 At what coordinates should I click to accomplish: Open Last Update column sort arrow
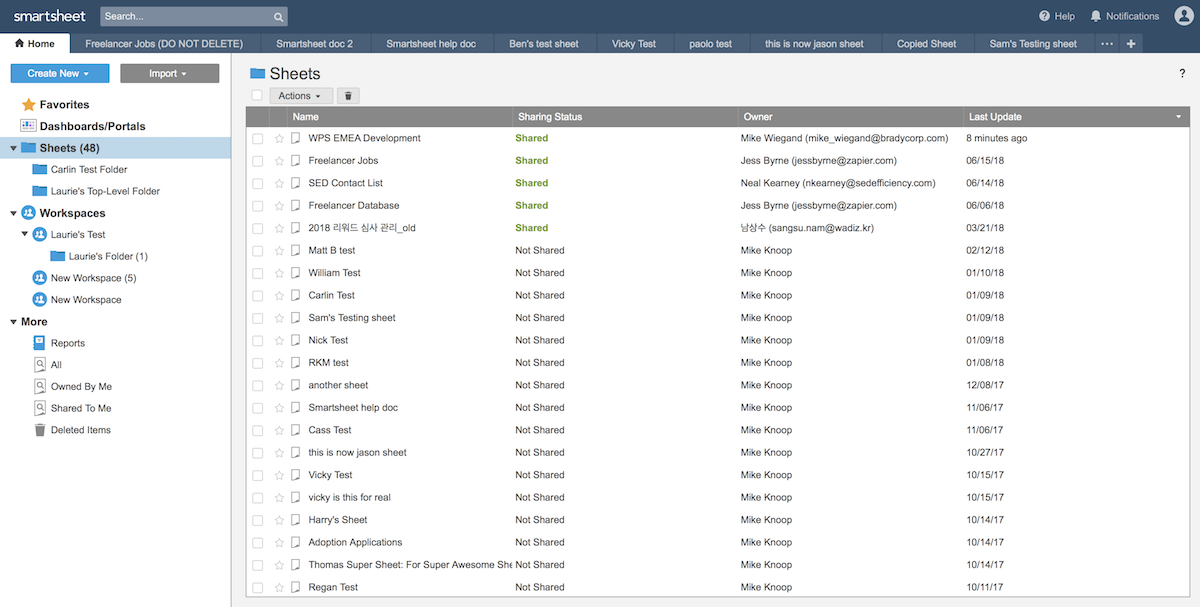coord(1178,117)
